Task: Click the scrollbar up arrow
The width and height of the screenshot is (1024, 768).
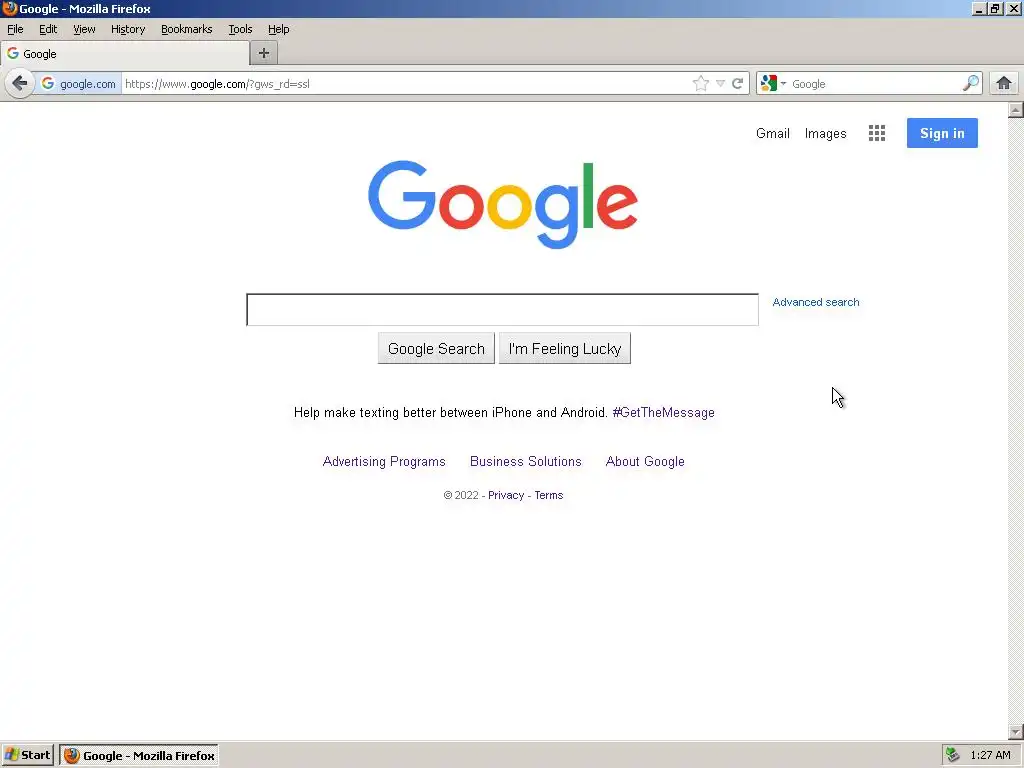Action: pos(1016,110)
